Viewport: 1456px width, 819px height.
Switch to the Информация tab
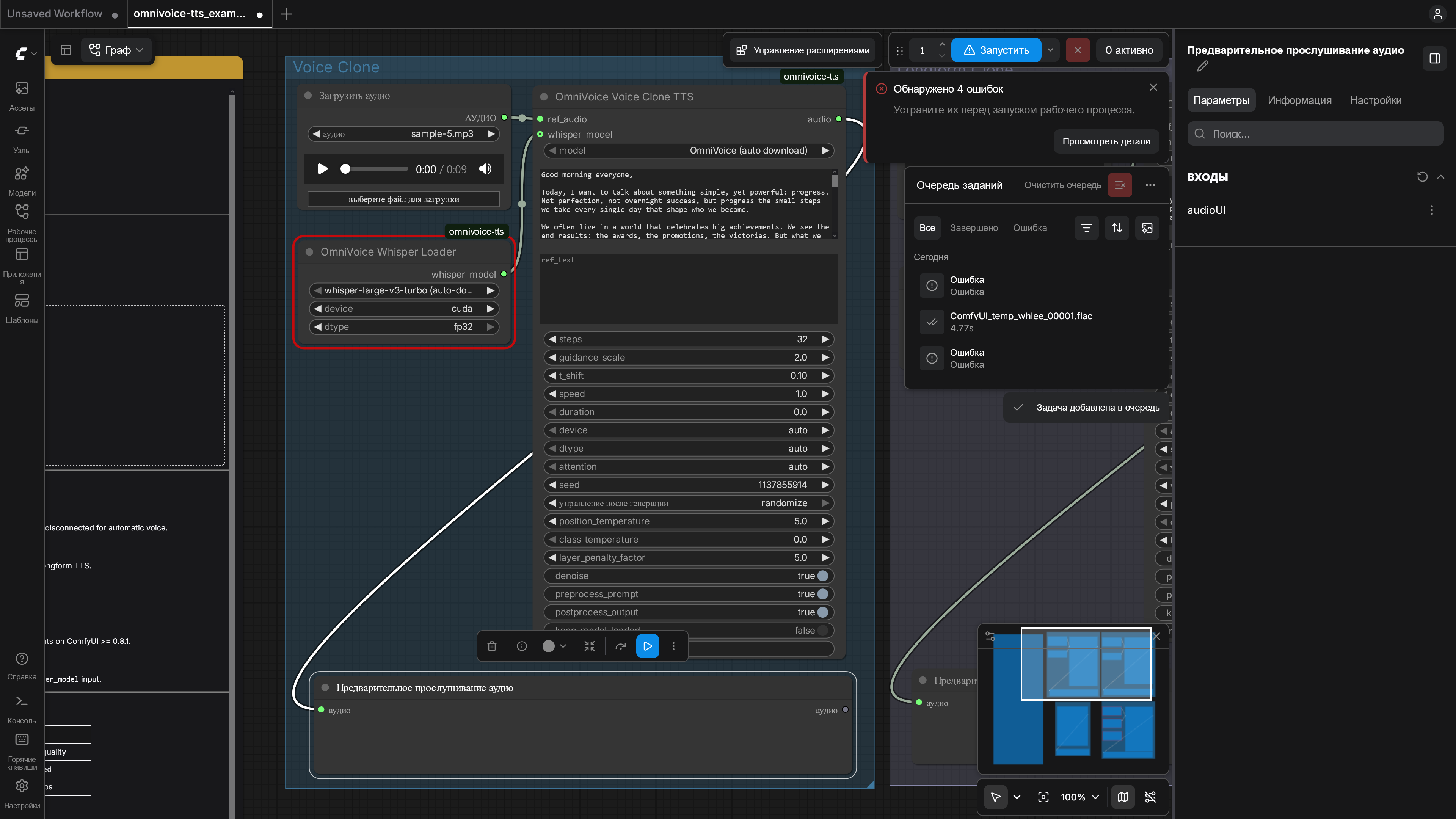1299,100
